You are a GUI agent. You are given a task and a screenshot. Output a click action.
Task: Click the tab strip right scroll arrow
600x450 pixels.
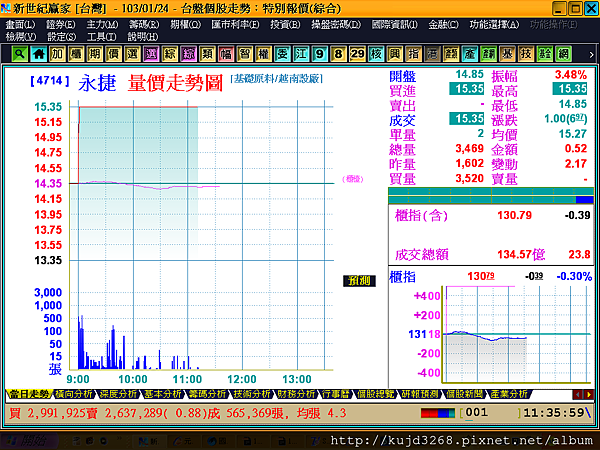point(588,394)
